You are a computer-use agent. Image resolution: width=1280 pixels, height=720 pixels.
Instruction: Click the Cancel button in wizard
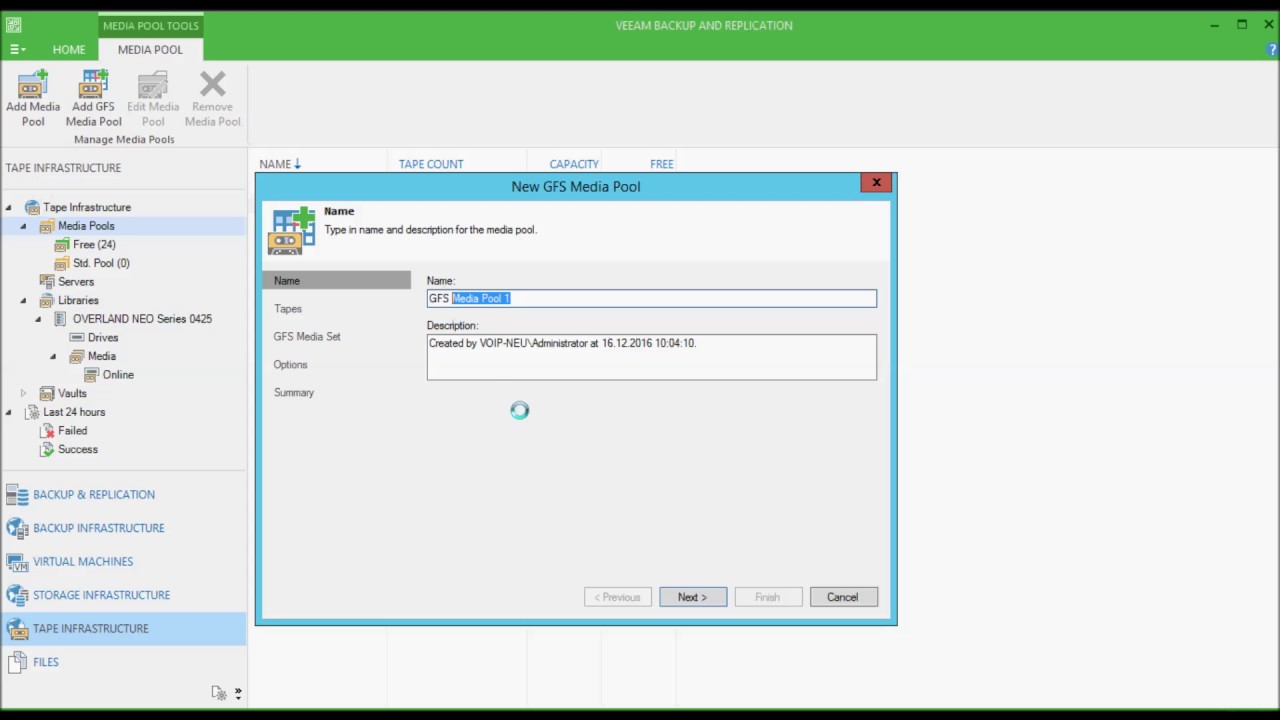click(x=843, y=597)
